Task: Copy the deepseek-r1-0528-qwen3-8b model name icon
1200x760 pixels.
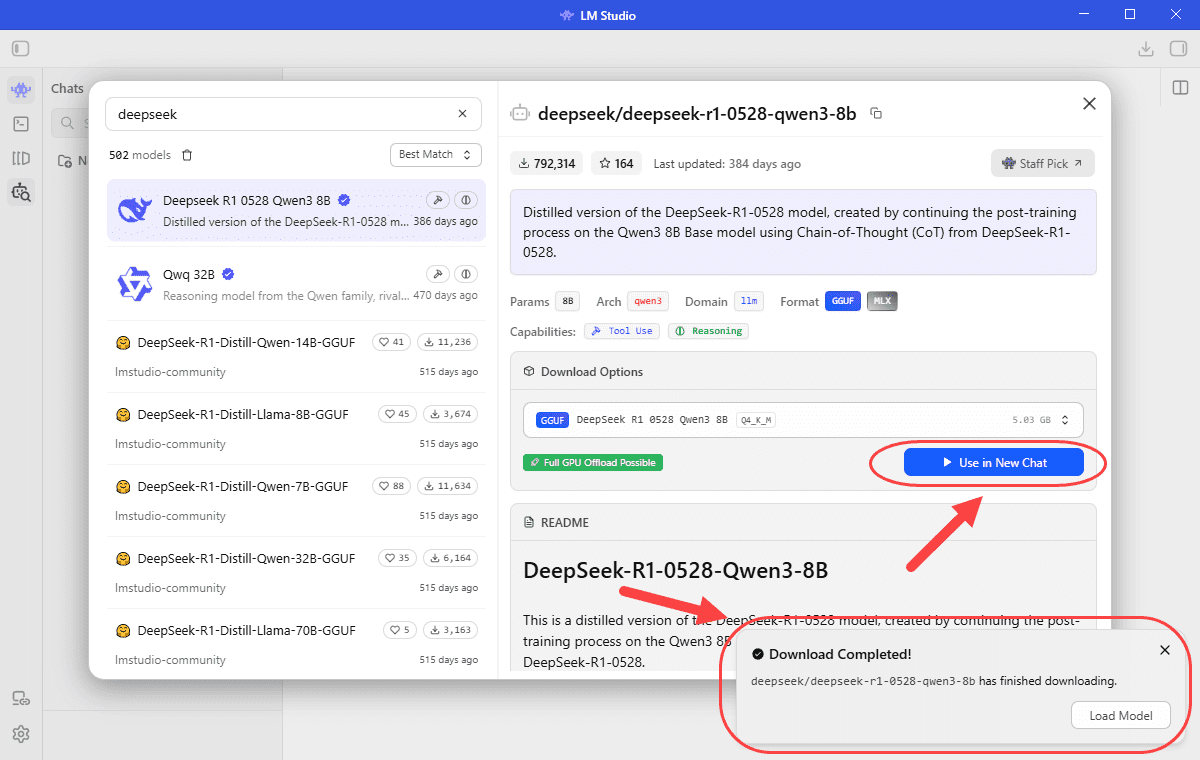Action: [876, 114]
